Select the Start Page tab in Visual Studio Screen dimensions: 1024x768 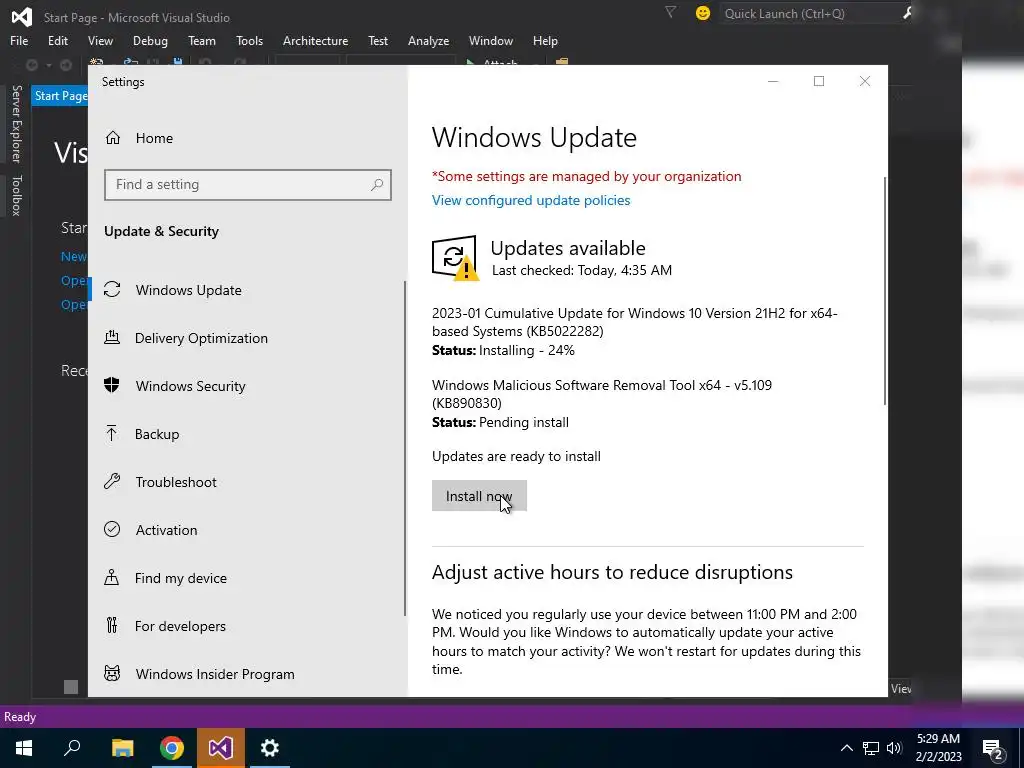(60, 96)
